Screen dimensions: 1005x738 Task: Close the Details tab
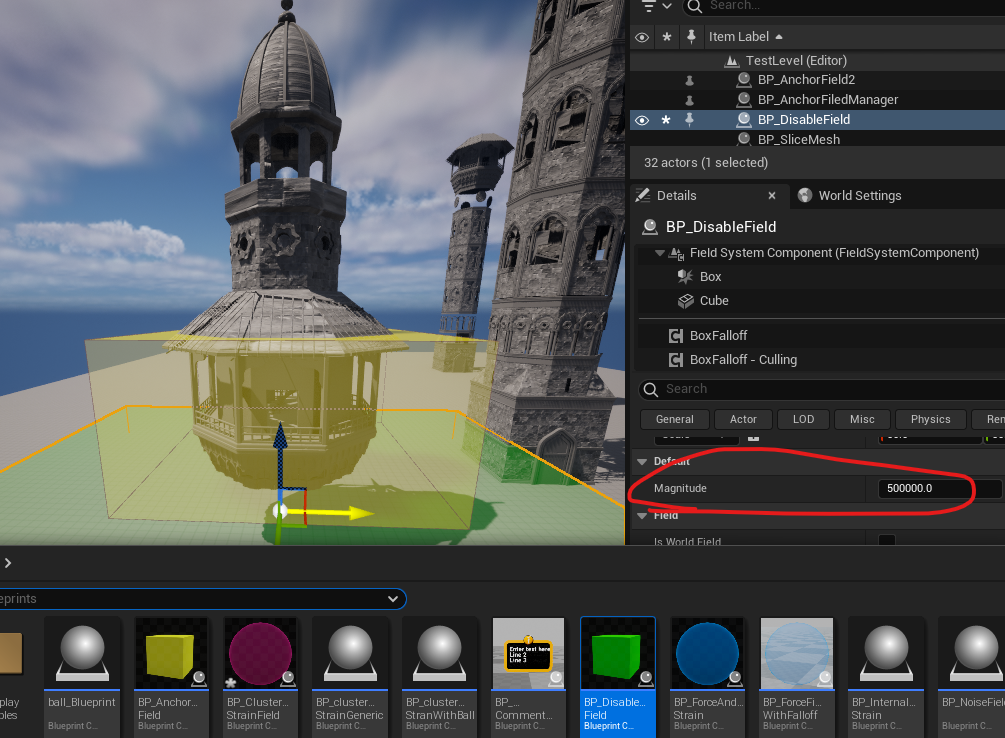tap(772, 196)
